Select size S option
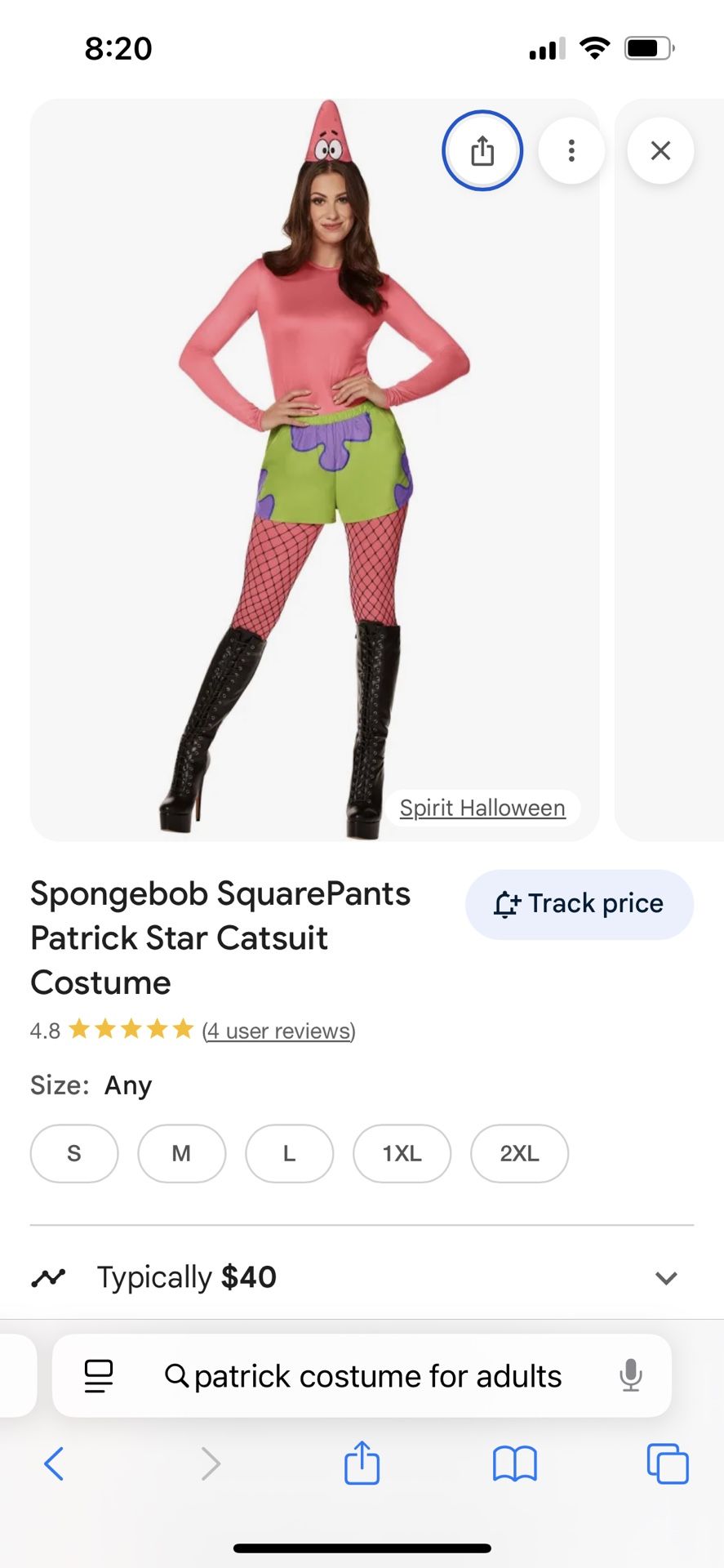The width and height of the screenshot is (724, 1568). tap(74, 1153)
